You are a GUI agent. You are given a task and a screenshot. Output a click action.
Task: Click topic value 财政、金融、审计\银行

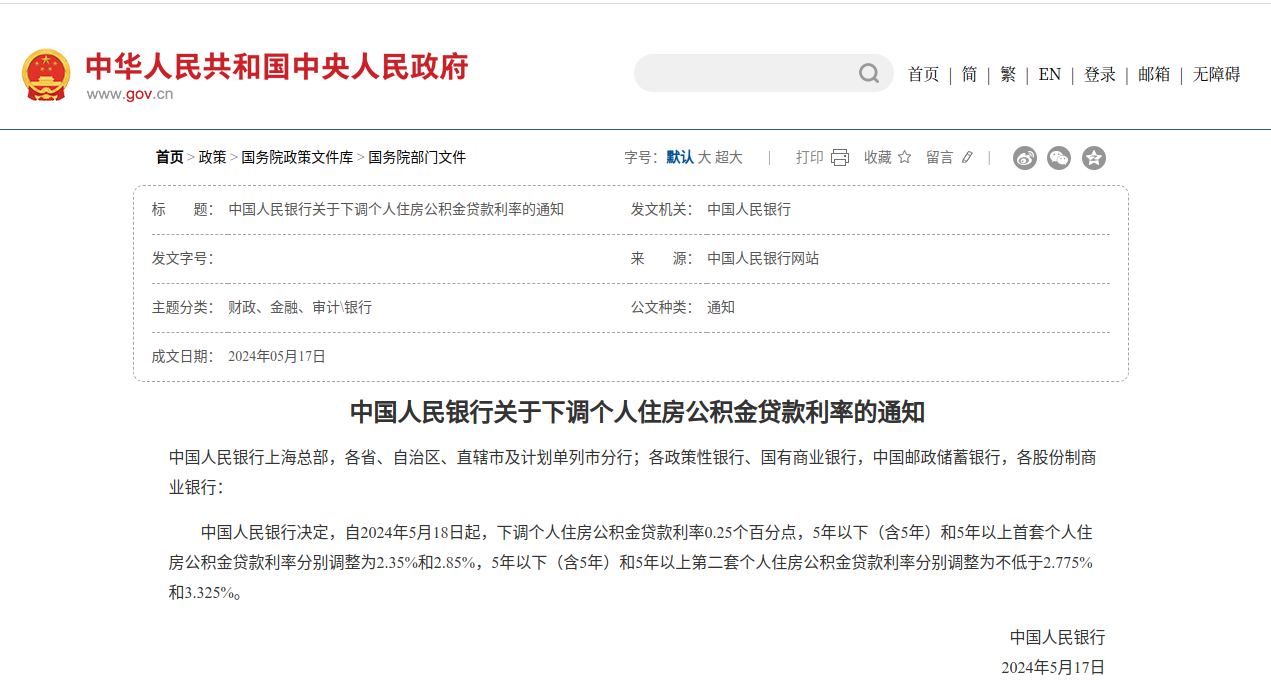pyautogui.click(x=300, y=307)
